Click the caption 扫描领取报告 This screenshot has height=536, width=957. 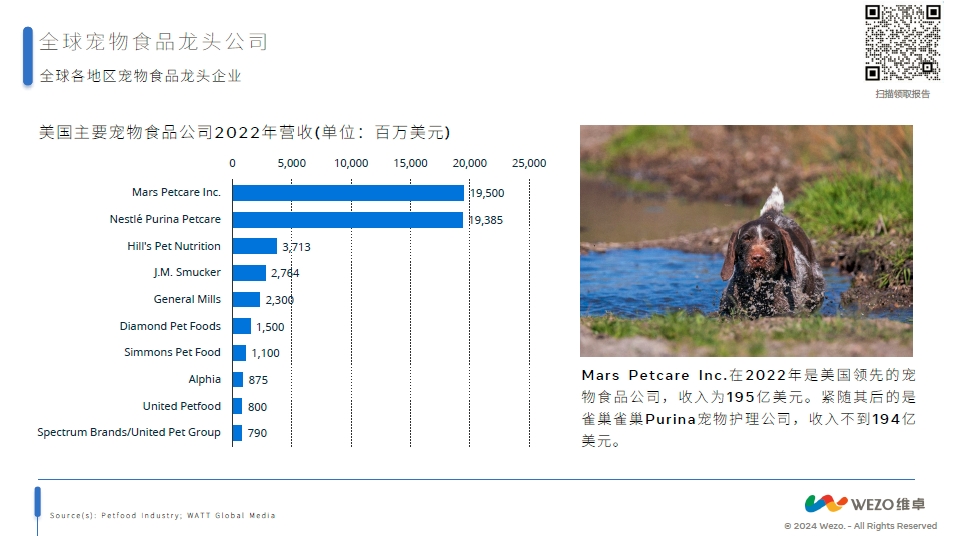pos(903,93)
